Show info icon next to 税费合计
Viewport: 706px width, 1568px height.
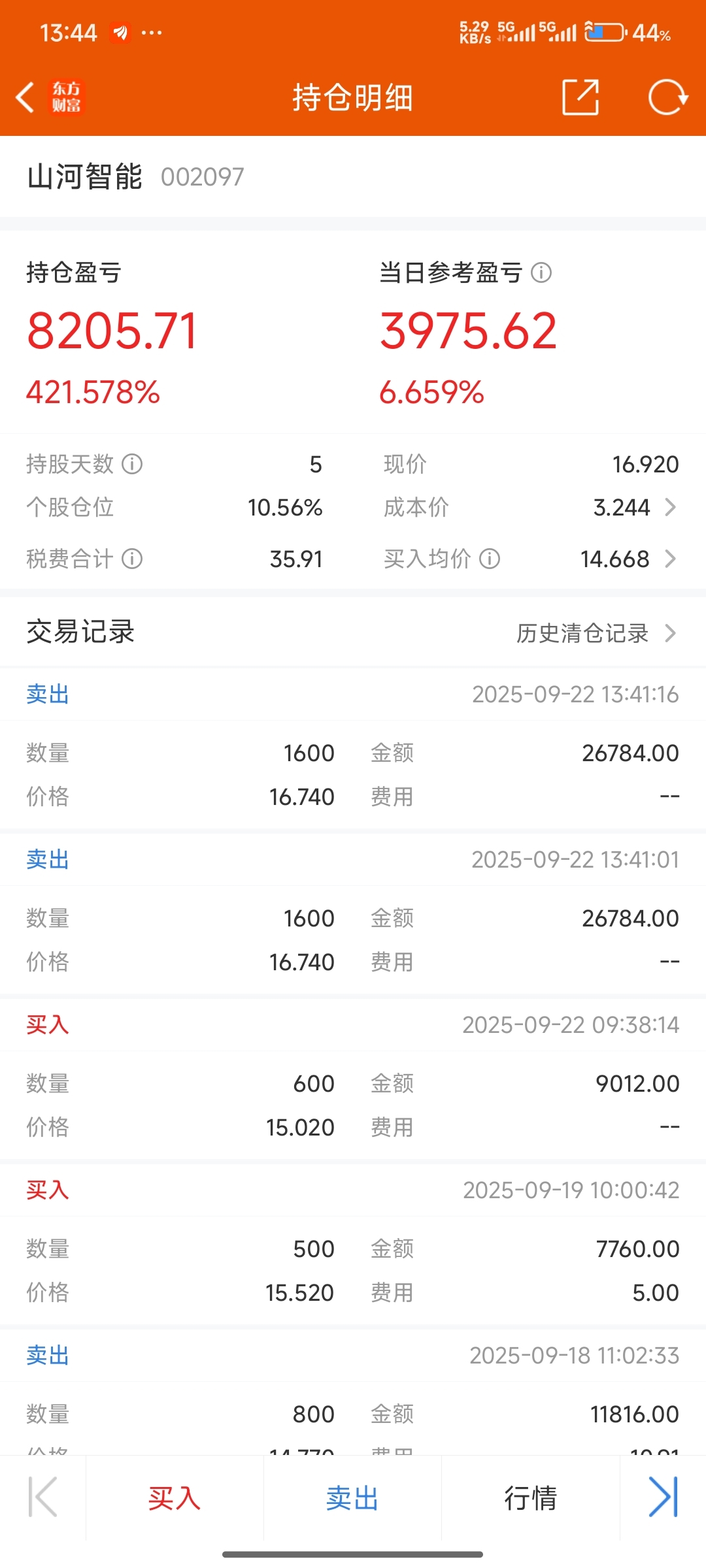132,559
